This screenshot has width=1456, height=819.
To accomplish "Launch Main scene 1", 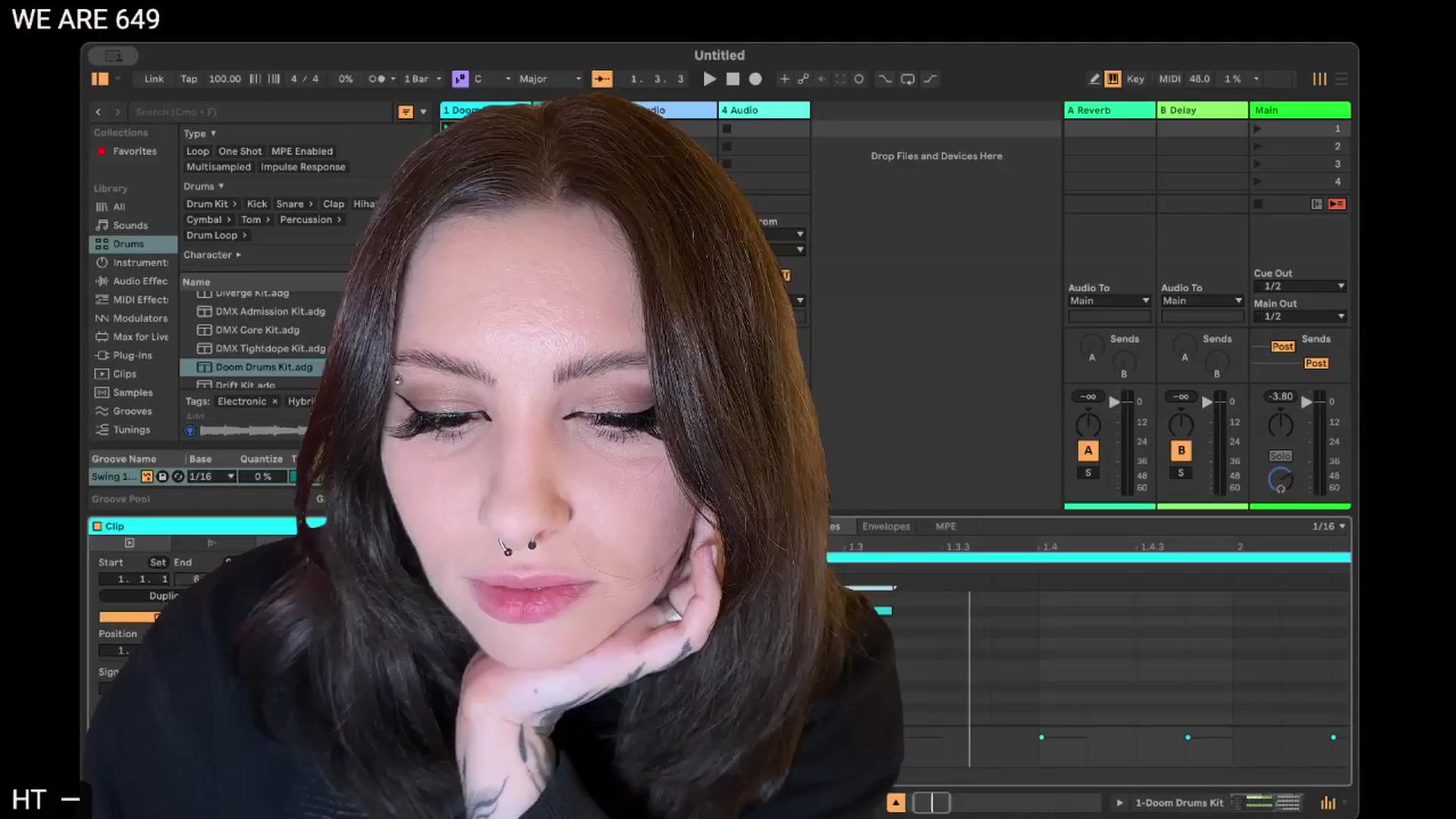I will (1257, 129).
